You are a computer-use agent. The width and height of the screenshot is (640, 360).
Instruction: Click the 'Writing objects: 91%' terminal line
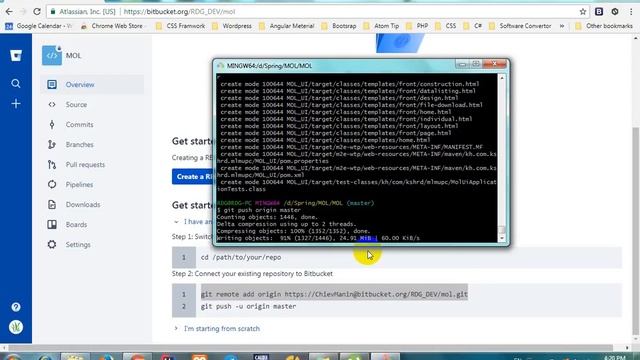pyautogui.click(x=318, y=238)
